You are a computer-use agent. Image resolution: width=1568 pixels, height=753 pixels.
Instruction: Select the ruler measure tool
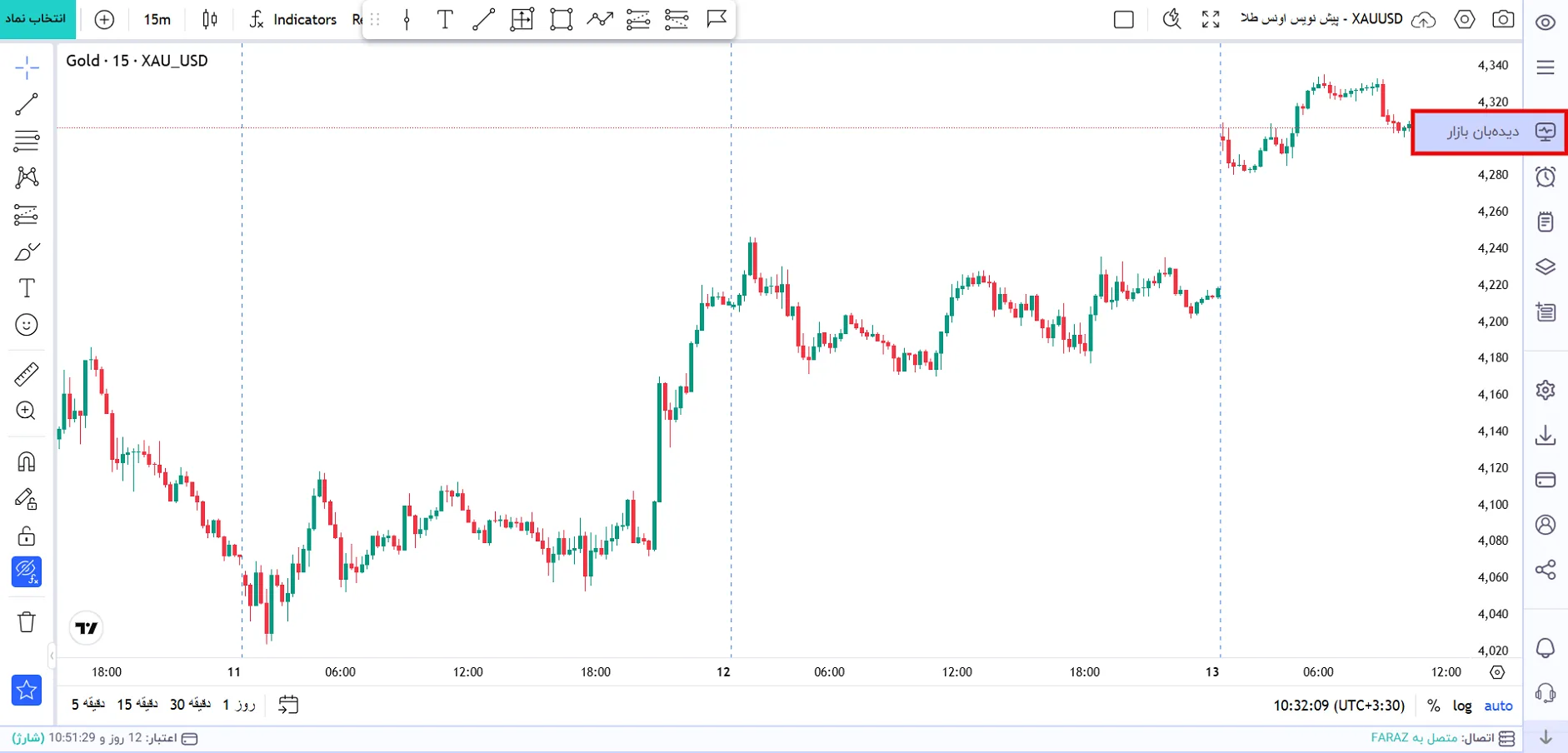(27, 375)
